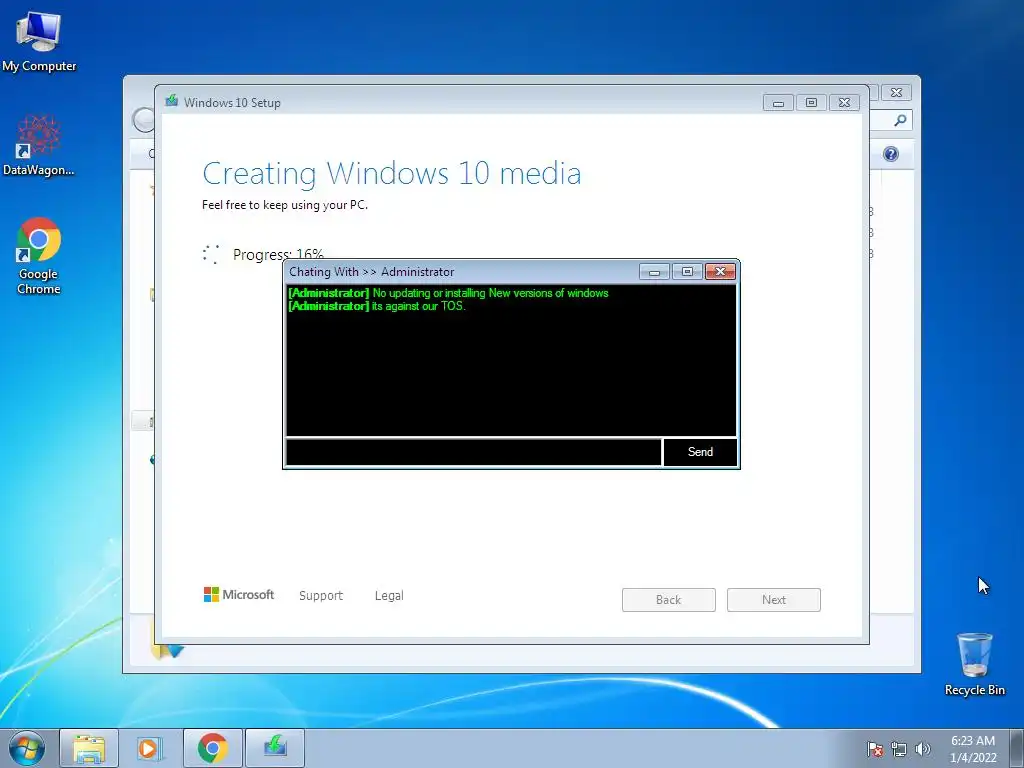1024x768 pixels.
Task: Click the 'No updating or installing' chat message
Action: [x=448, y=293]
